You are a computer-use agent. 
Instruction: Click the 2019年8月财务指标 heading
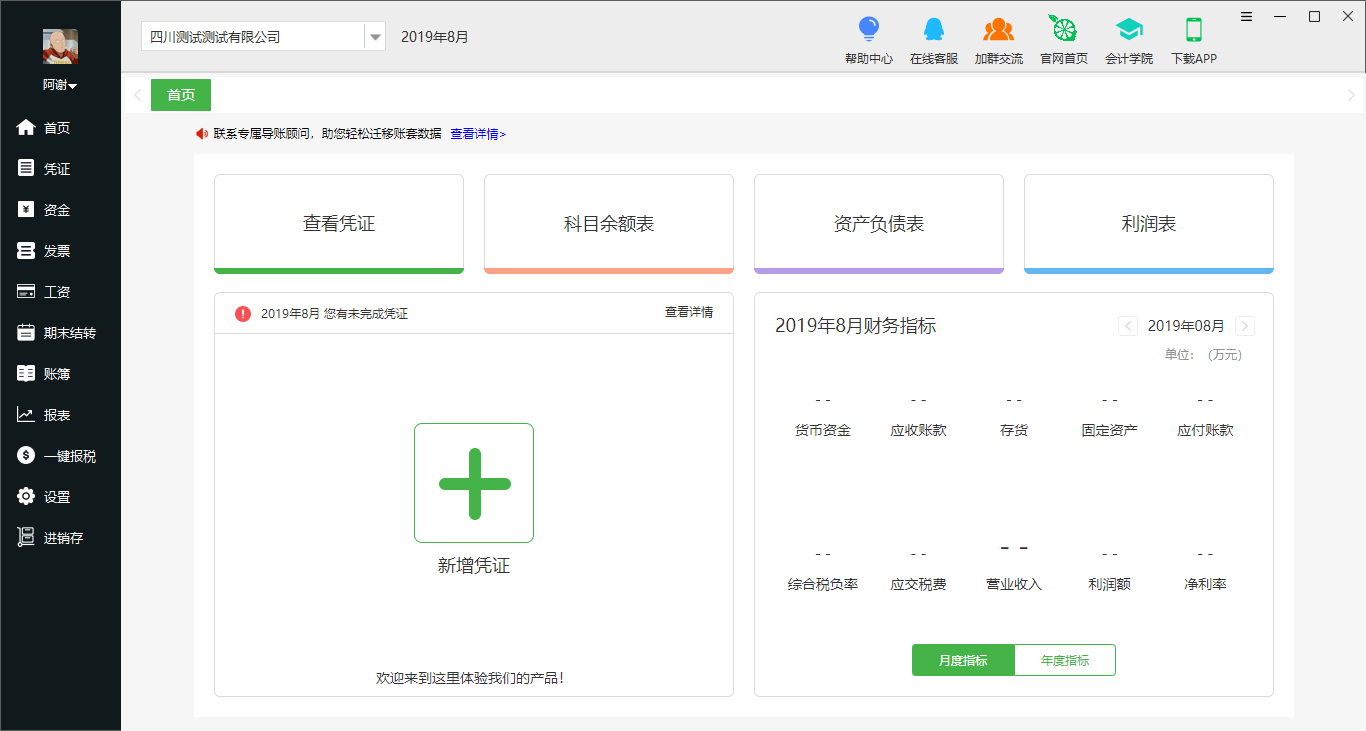coord(856,326)
